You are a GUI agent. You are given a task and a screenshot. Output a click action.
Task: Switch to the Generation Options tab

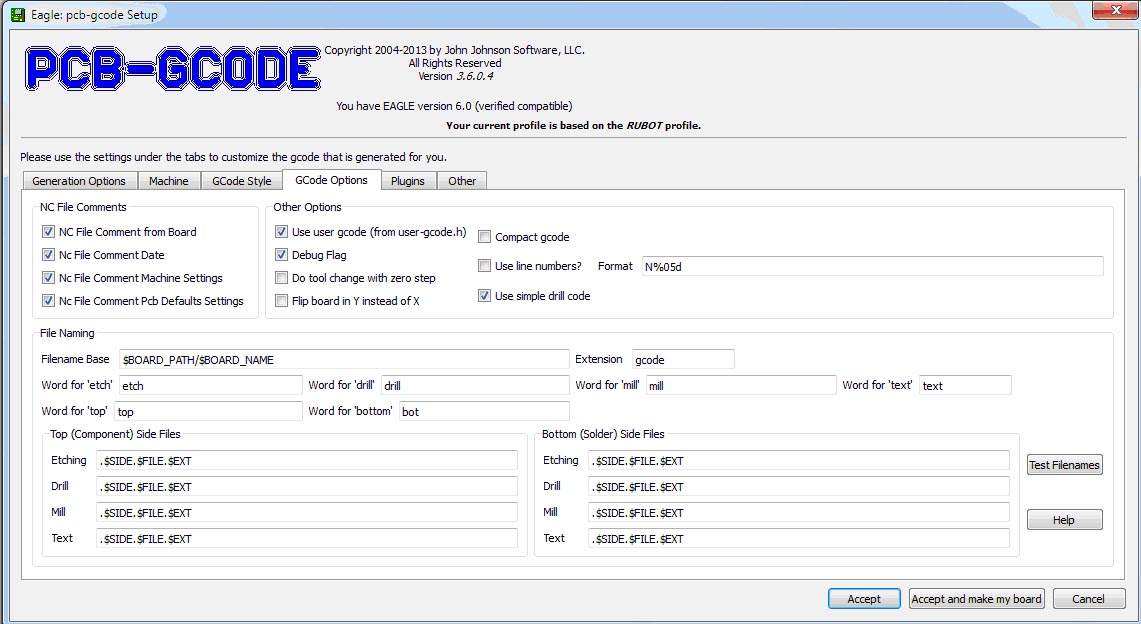pyautogui.click(x=79, y=181)
